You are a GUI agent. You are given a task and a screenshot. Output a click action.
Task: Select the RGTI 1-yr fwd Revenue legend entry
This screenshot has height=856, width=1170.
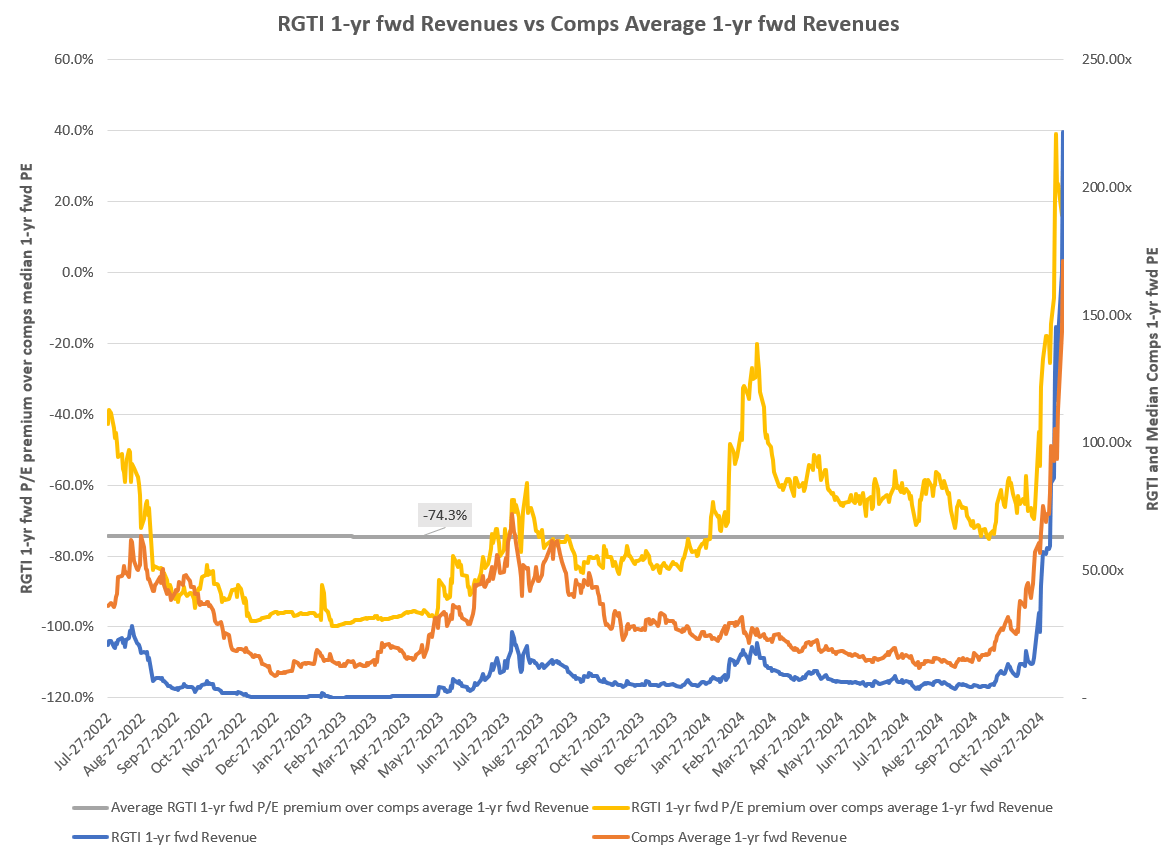coord(165,837)
